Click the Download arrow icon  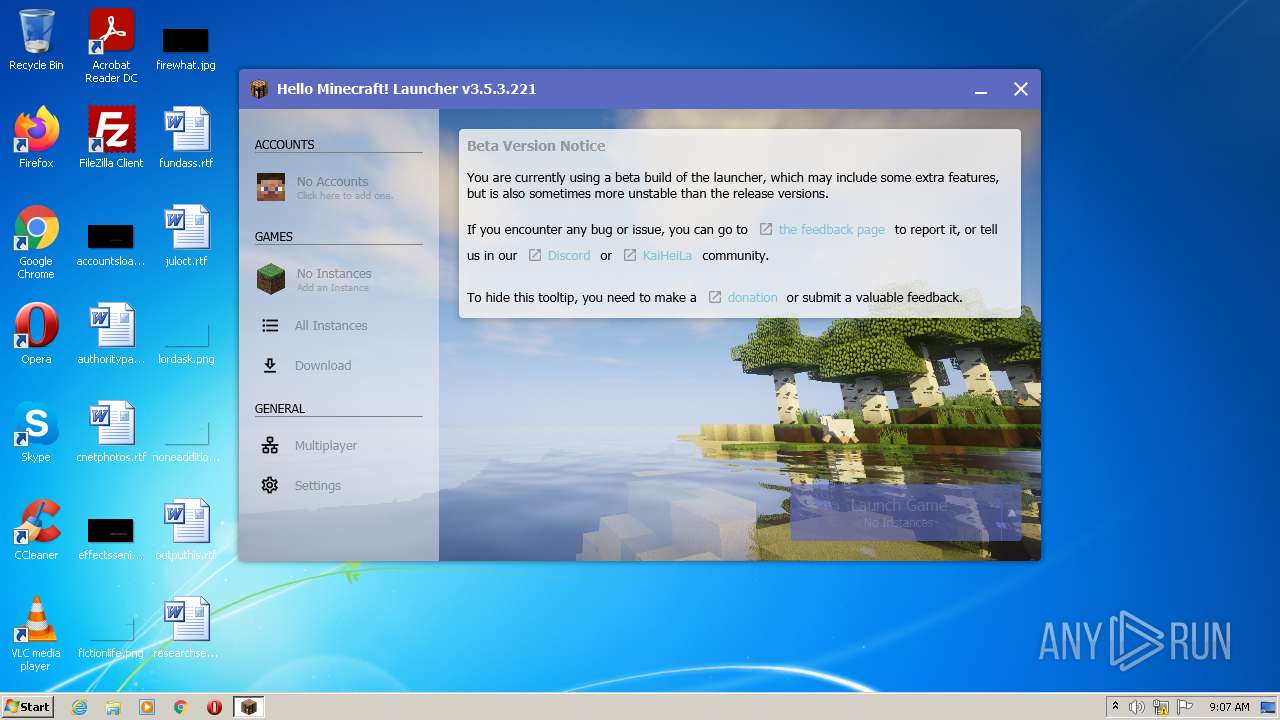pos(270,365)
